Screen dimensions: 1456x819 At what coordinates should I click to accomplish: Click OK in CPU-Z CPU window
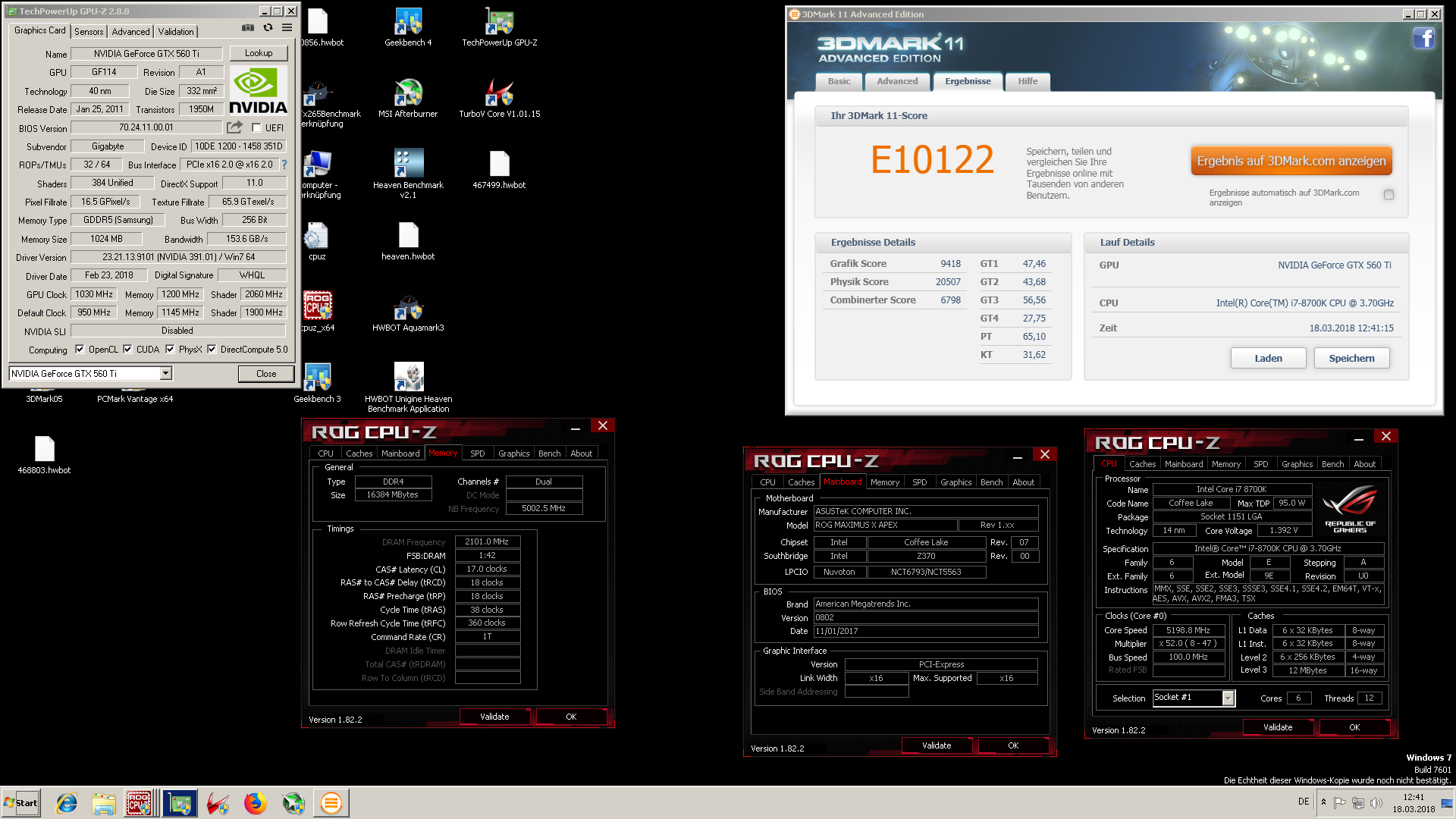1354,727
